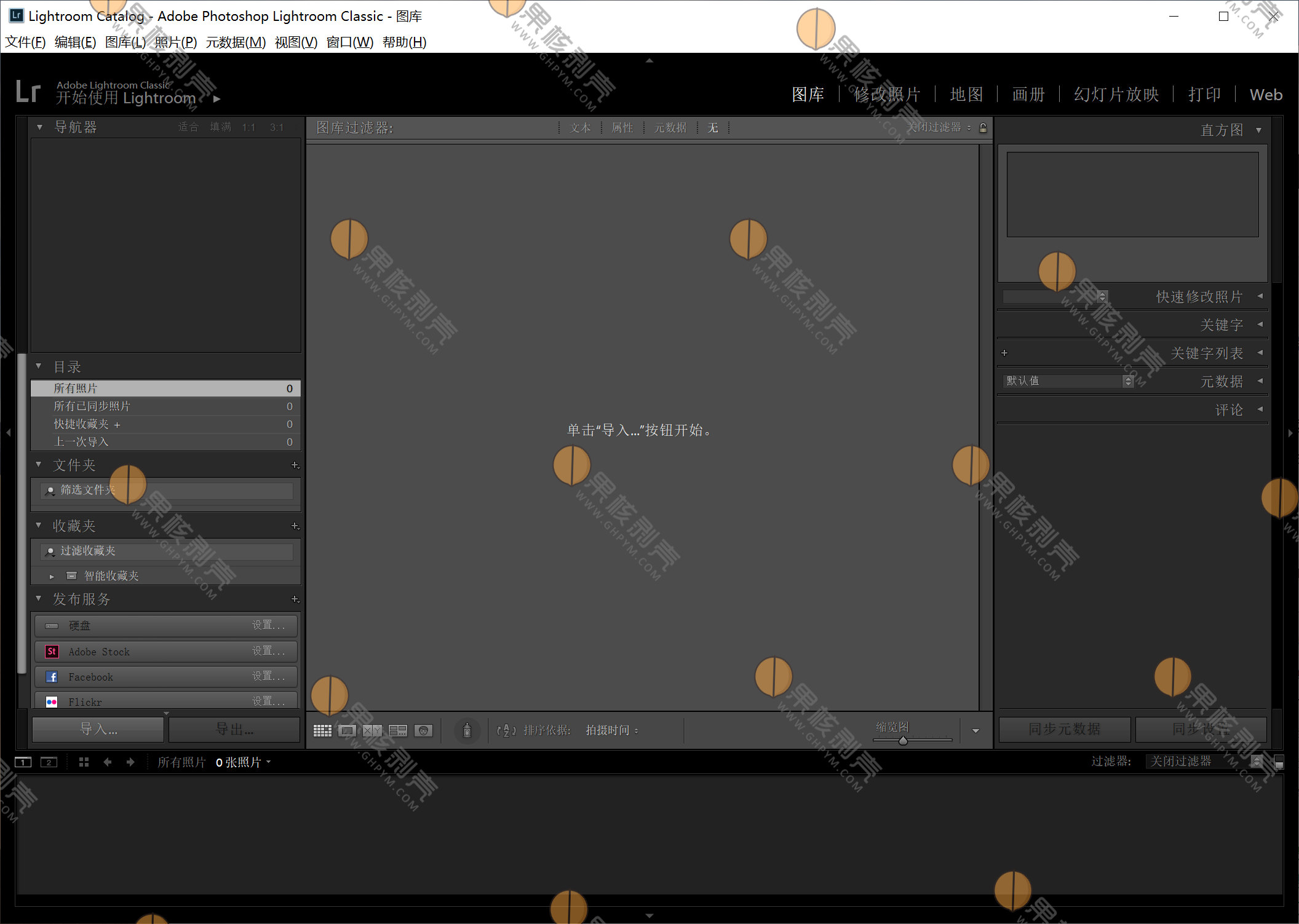
Task: Click the 同步元数据 button
Action: tap(1065, 729)
